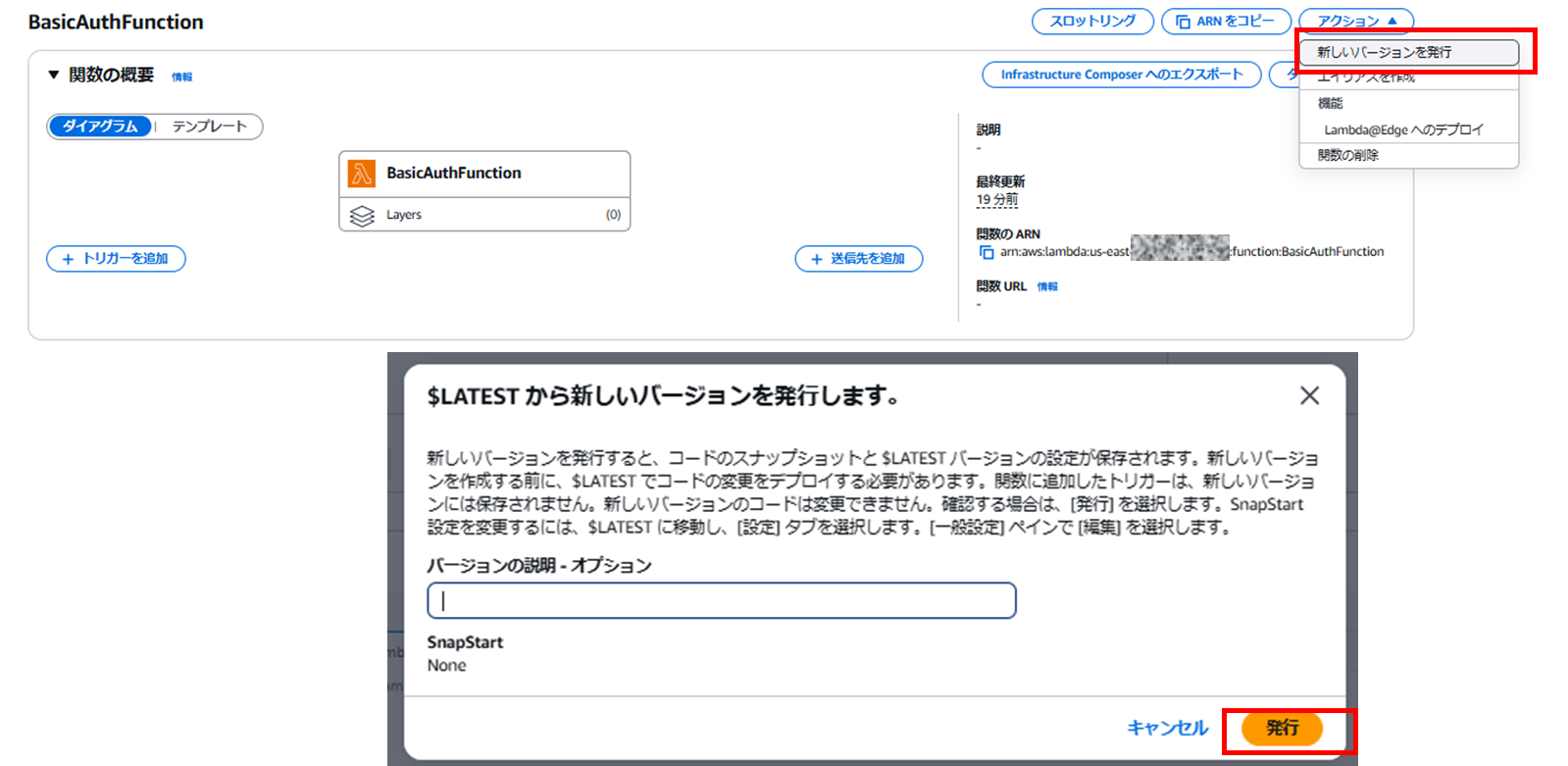Click the スロットリング button
The width and height of the screenshot is (1568, 766).
pos(1092,21)
